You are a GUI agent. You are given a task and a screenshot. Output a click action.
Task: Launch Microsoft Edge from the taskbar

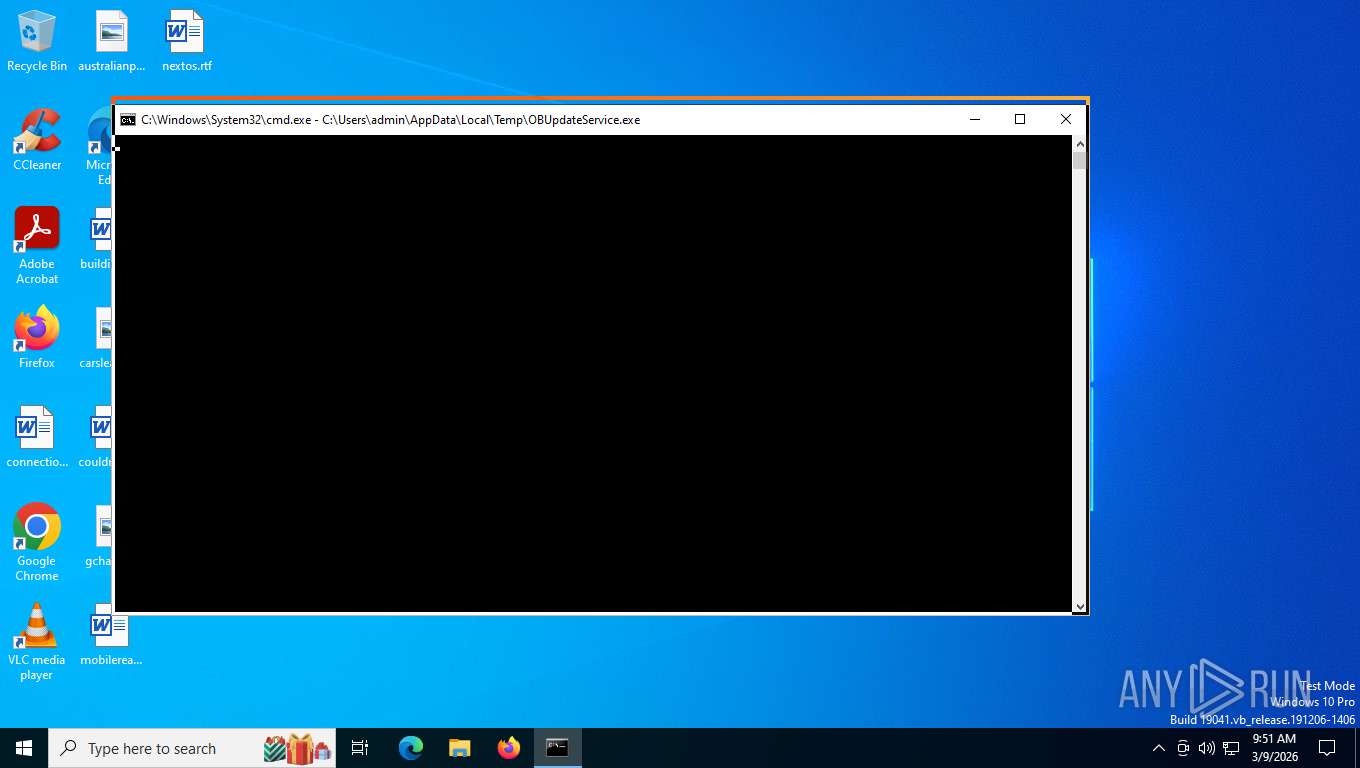click(410, 748)
